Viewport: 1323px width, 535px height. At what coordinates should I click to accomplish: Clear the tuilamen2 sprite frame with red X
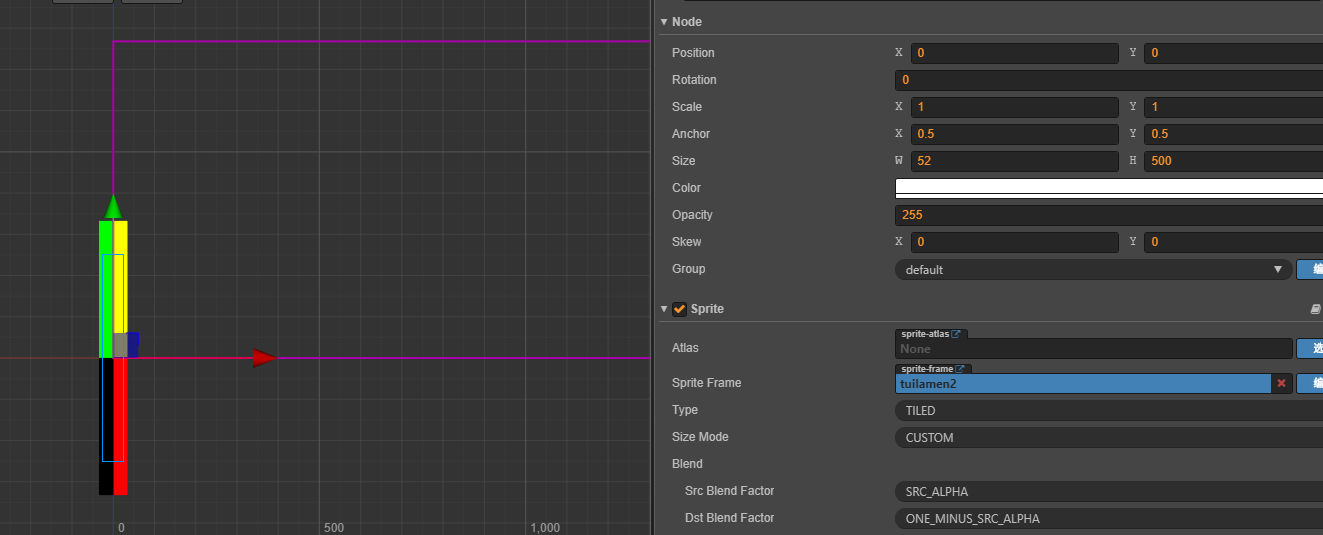pyautogui.click(x=1281, y=383)
